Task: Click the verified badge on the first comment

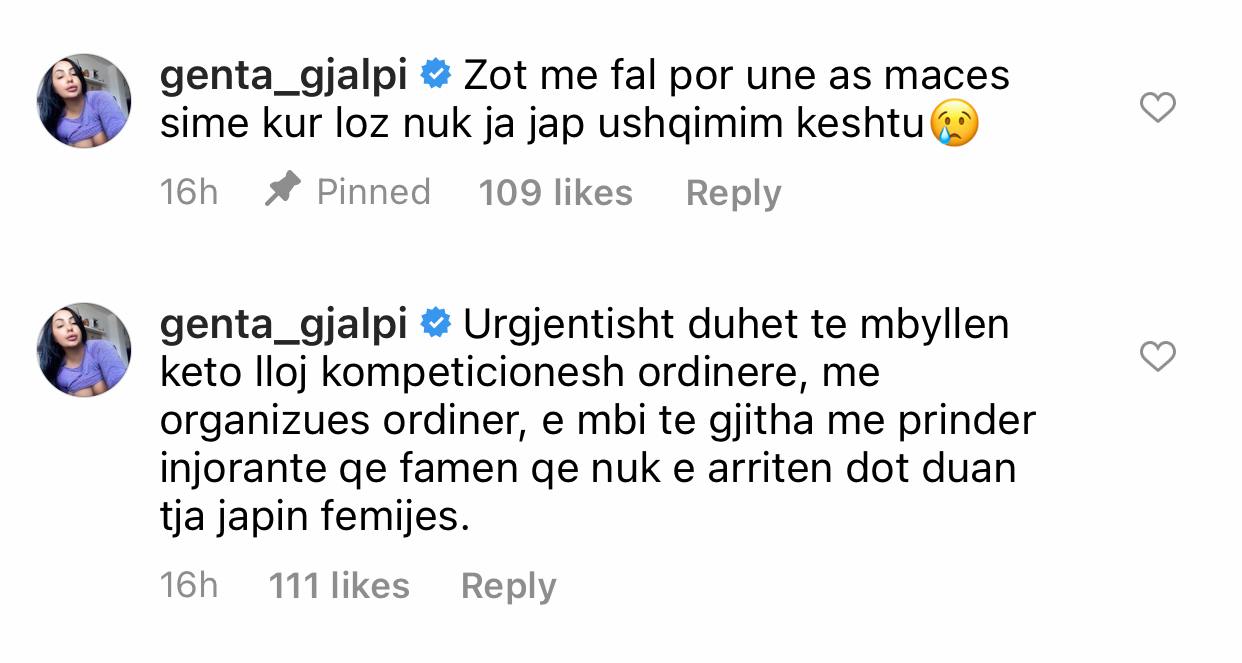Action: click(x=435, y=75)
